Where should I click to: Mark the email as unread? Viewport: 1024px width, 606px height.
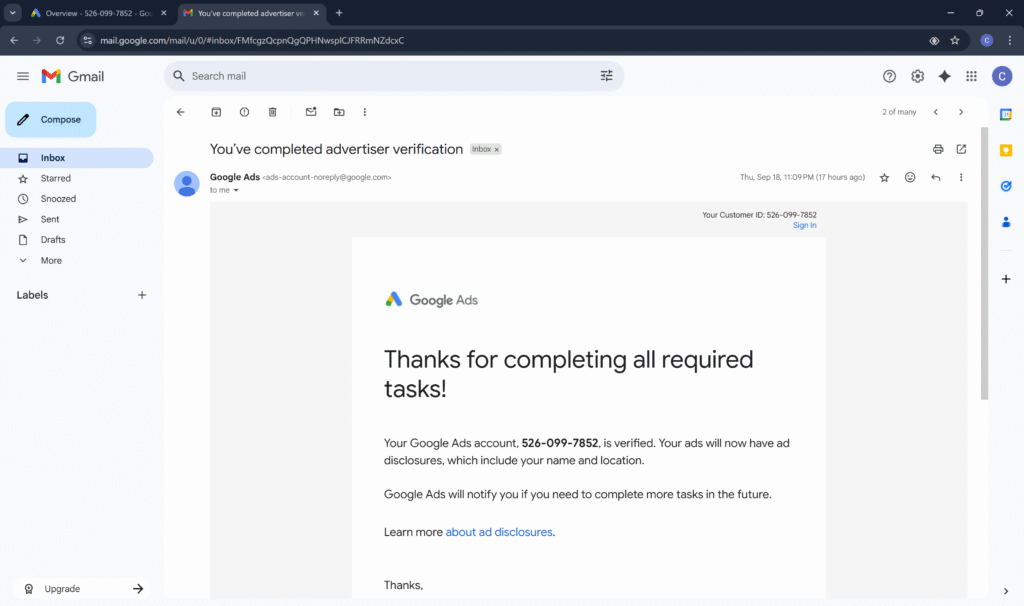point(311,112)
